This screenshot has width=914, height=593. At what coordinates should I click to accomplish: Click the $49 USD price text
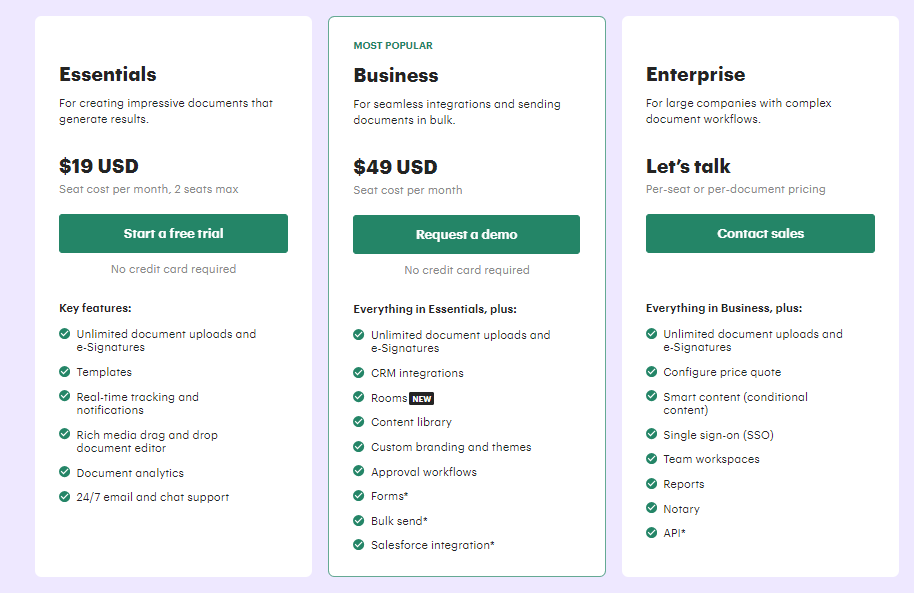(395, 167)
